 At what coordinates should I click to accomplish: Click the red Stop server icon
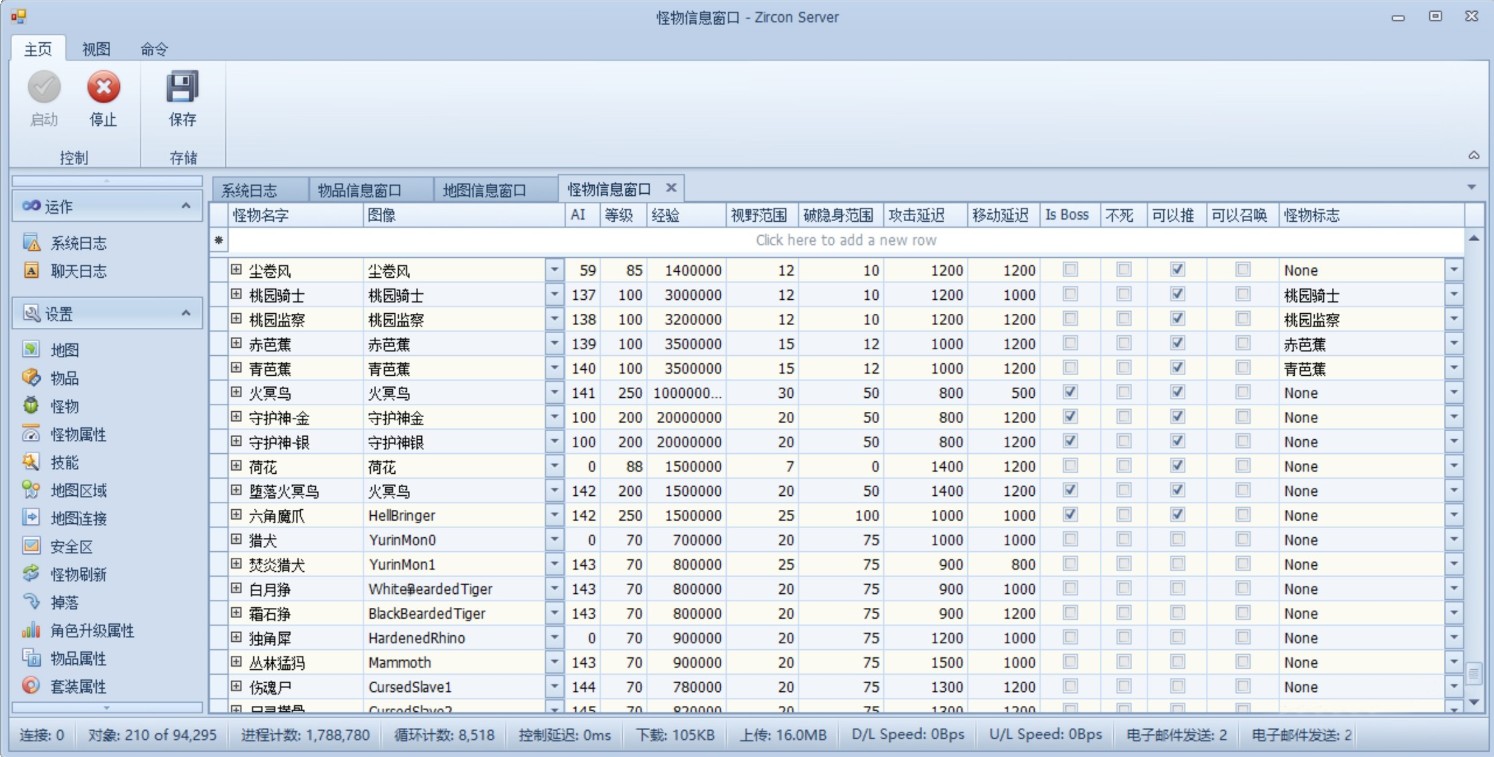[x=103, y=88]
